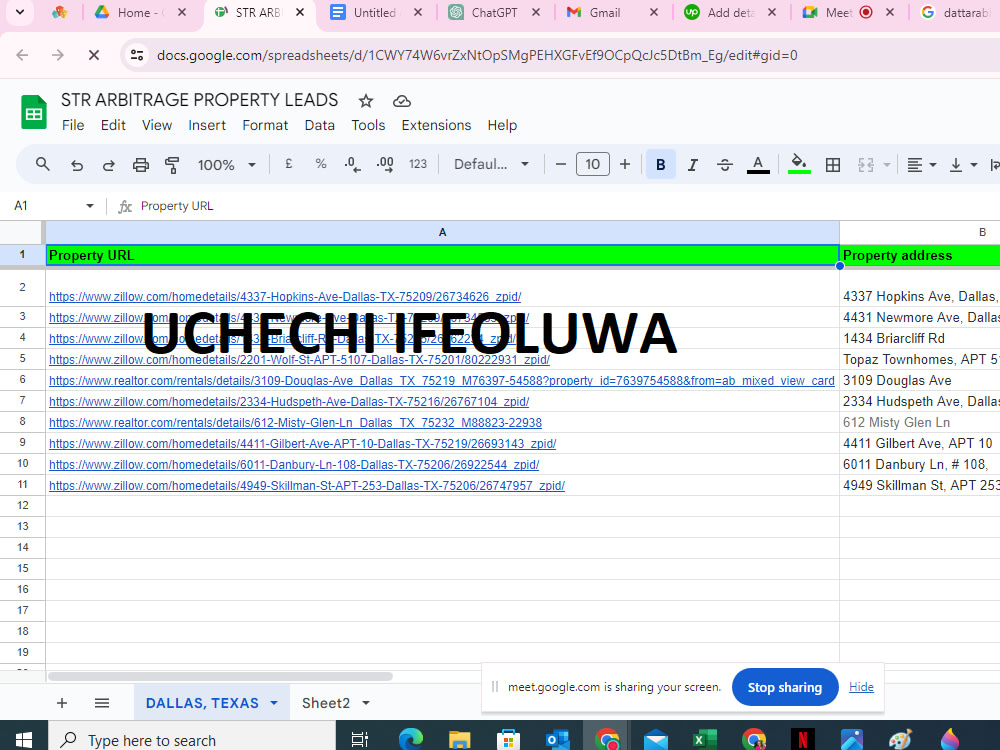The image size is (1000, 750).
Task: Click the font size field
Action: tap(592, 165)
